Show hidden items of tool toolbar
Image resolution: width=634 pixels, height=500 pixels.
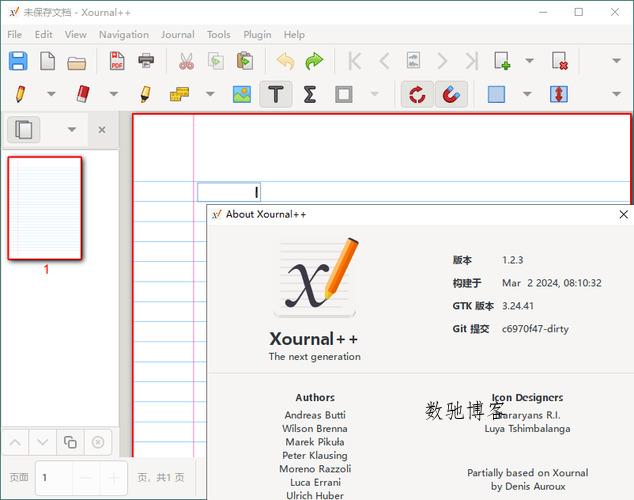coord(616,94)
